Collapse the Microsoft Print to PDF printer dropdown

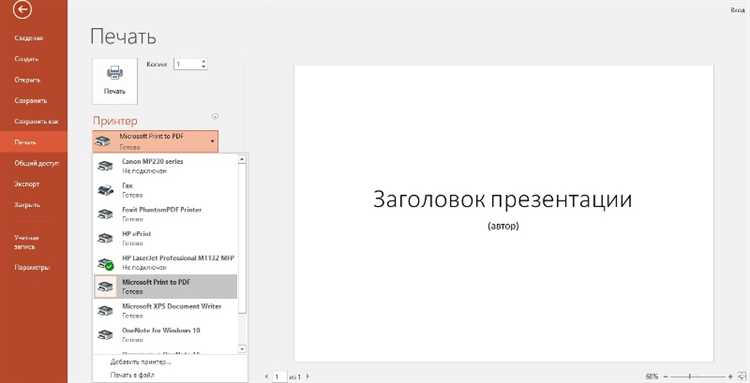pyautogui.click(x=155, y=142)
